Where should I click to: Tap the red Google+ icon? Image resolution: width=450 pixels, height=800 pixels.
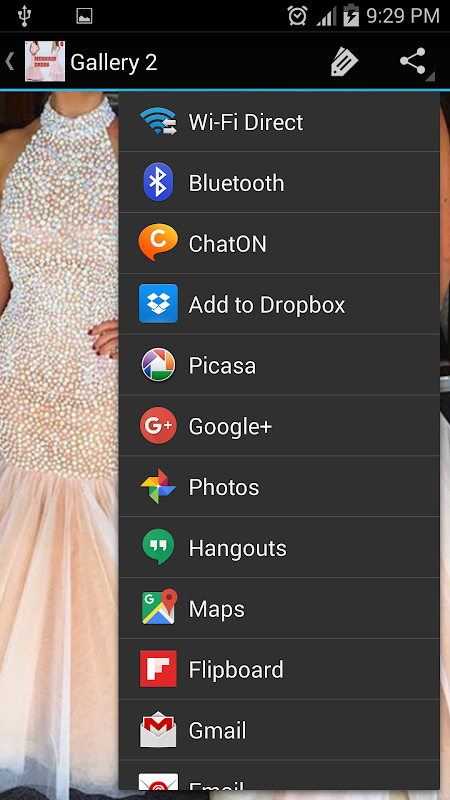(158, 425)
